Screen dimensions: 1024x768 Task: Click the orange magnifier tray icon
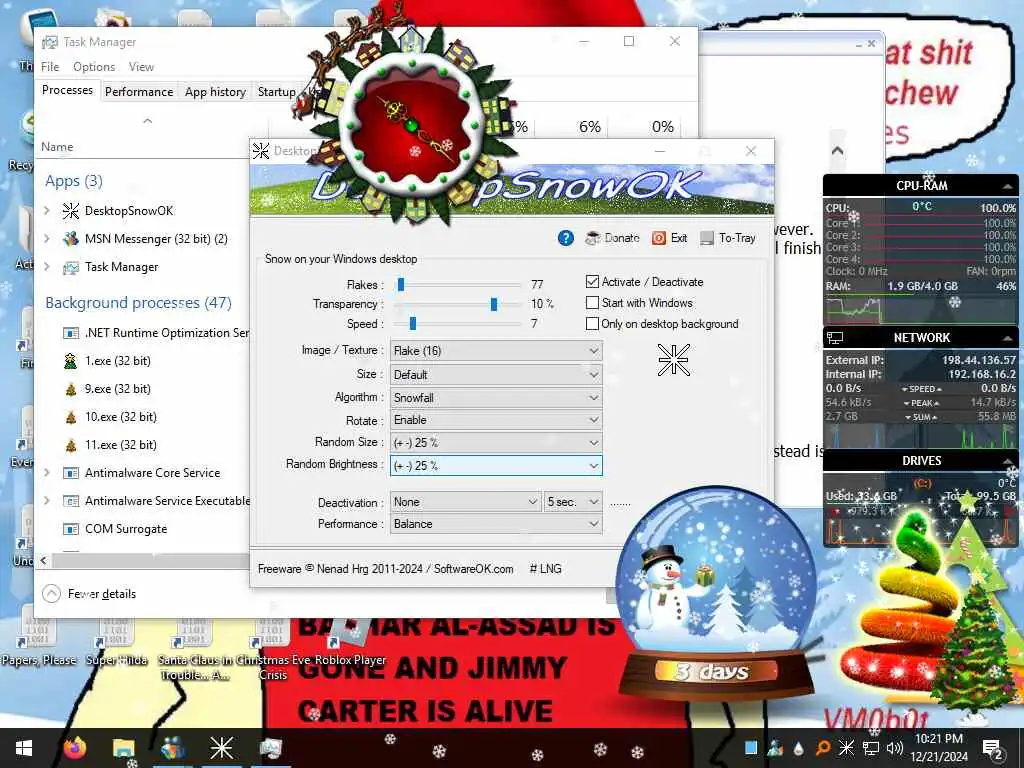823,748
